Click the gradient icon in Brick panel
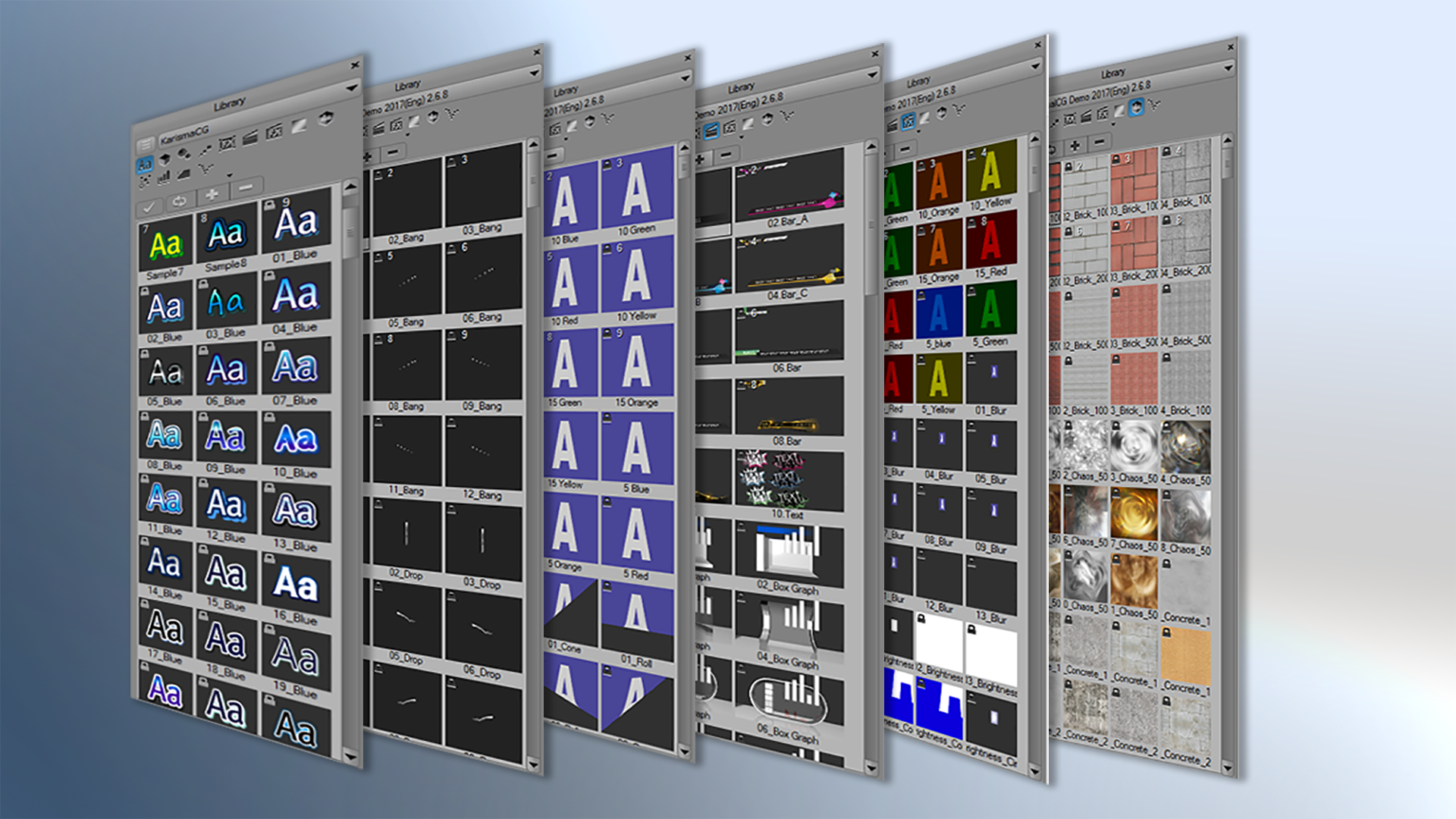The image size is (1456, 819). point(1119,111)
